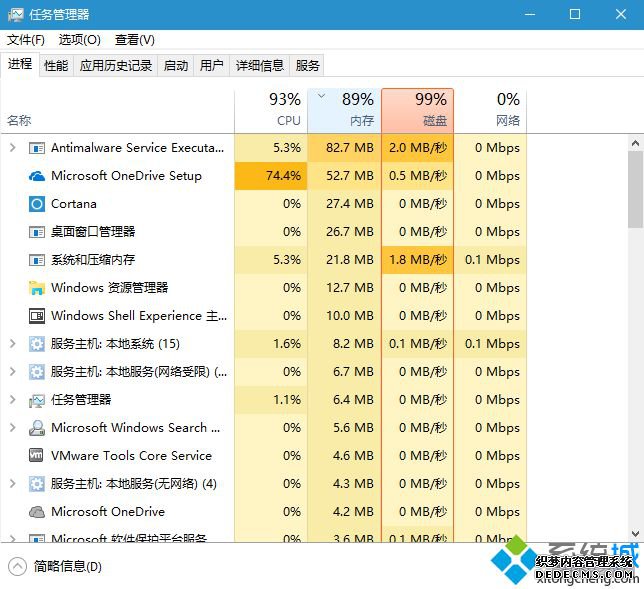The width and height of the screenshot is (644, 589).
Task: Sort by the 内存 89% column header
Action: click(344, 110)
